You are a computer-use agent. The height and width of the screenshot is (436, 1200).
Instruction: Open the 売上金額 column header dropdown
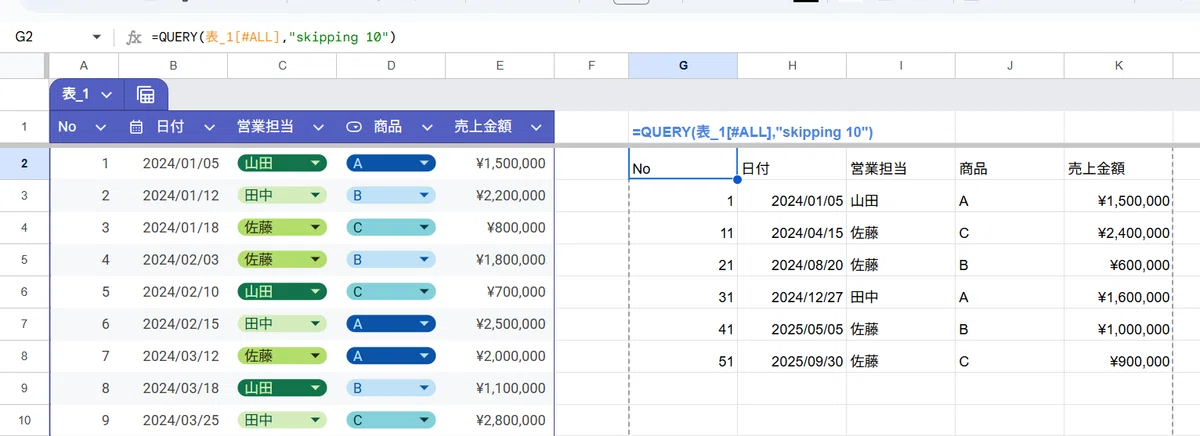pyautogui.click(x=536, y=127)
